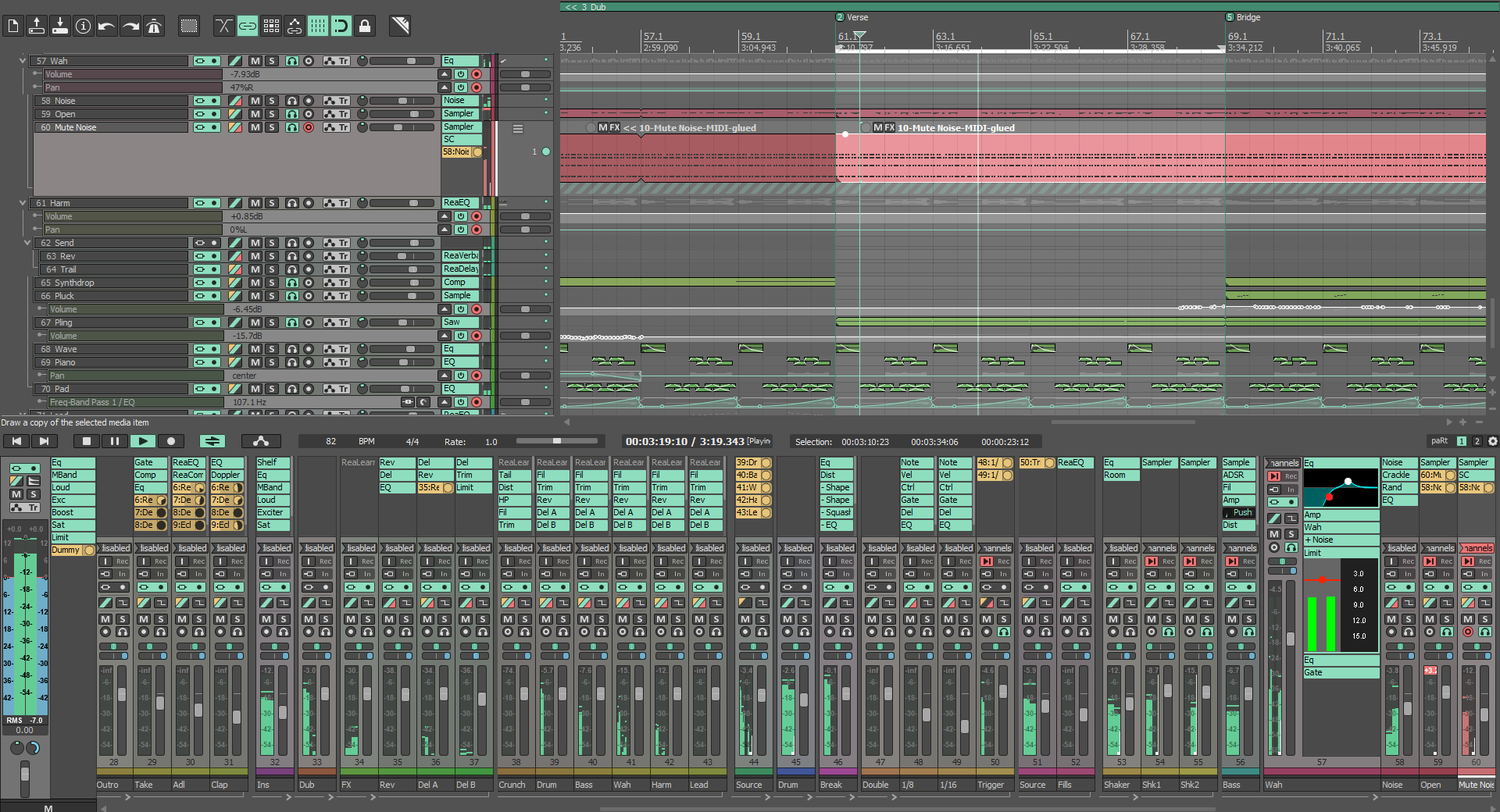
Task: Open screenset settings gear icon
Action: 1492,441
